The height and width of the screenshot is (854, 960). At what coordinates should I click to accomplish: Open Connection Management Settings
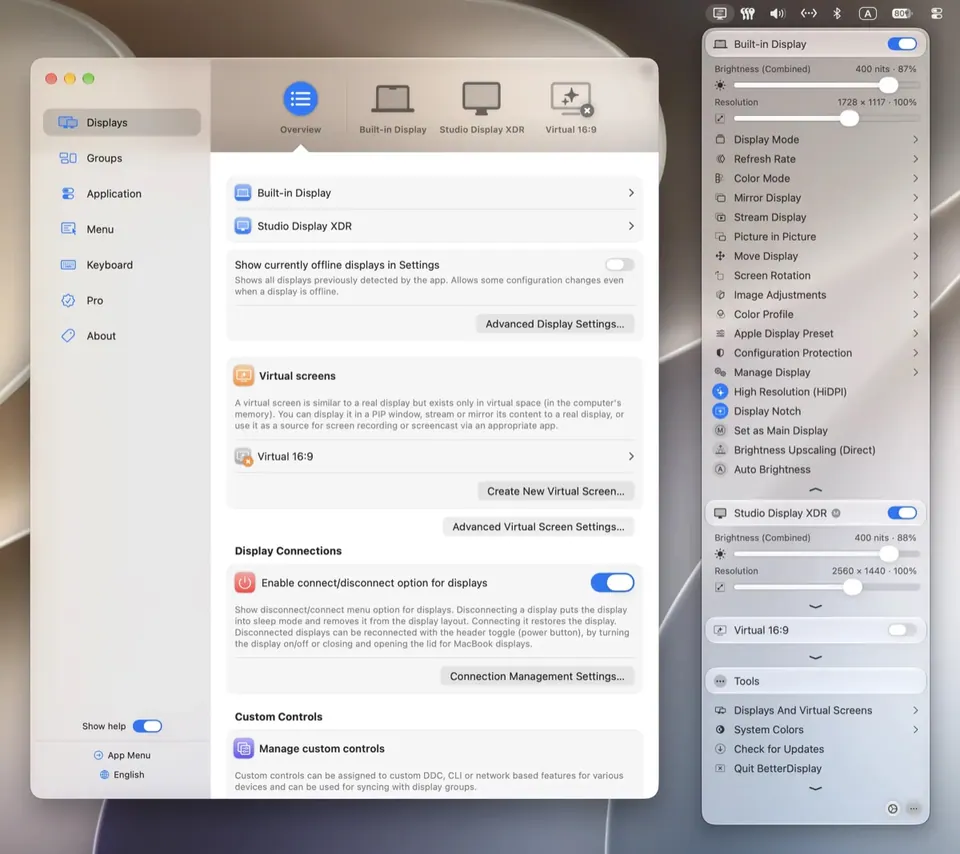point(537,676)
